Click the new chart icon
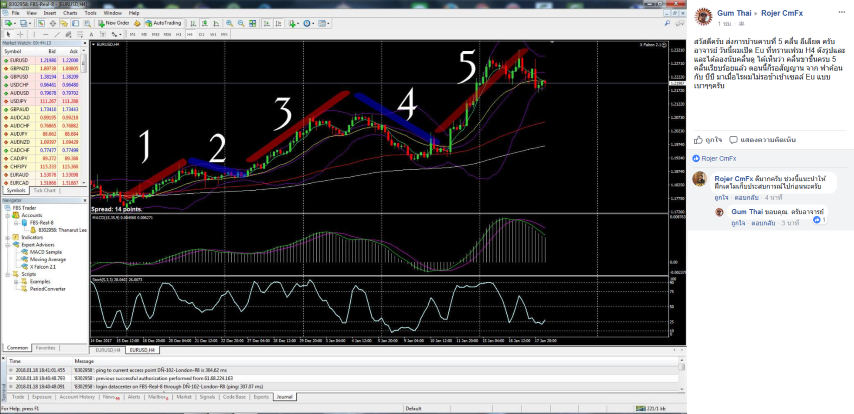854x414 pixels. click(x=9, y=23)
